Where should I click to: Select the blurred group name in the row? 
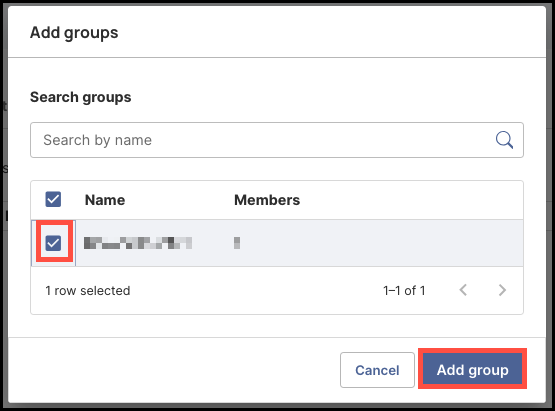(x=138, y=243)
